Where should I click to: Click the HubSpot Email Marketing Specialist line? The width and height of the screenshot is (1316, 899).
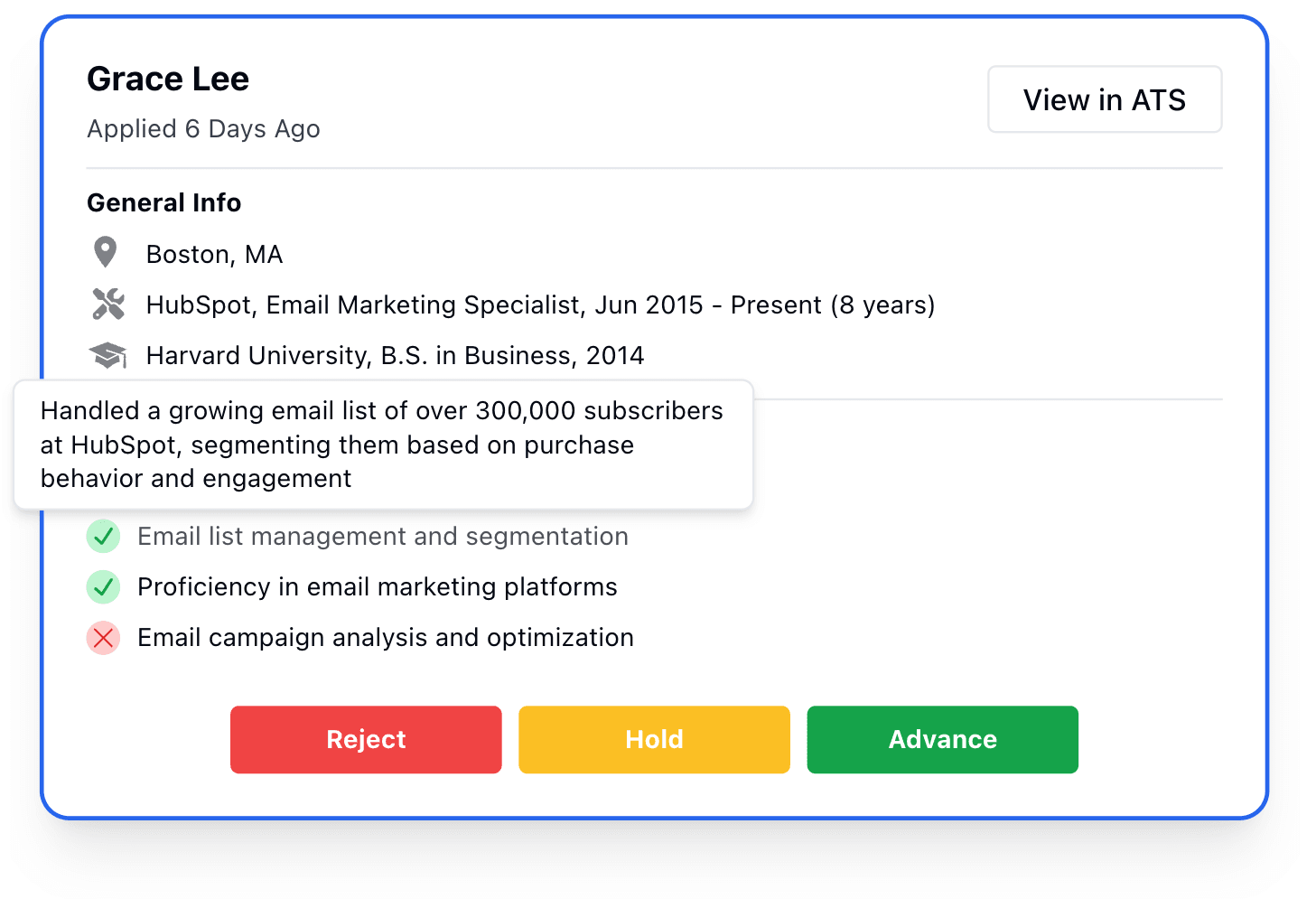(540, 305)
